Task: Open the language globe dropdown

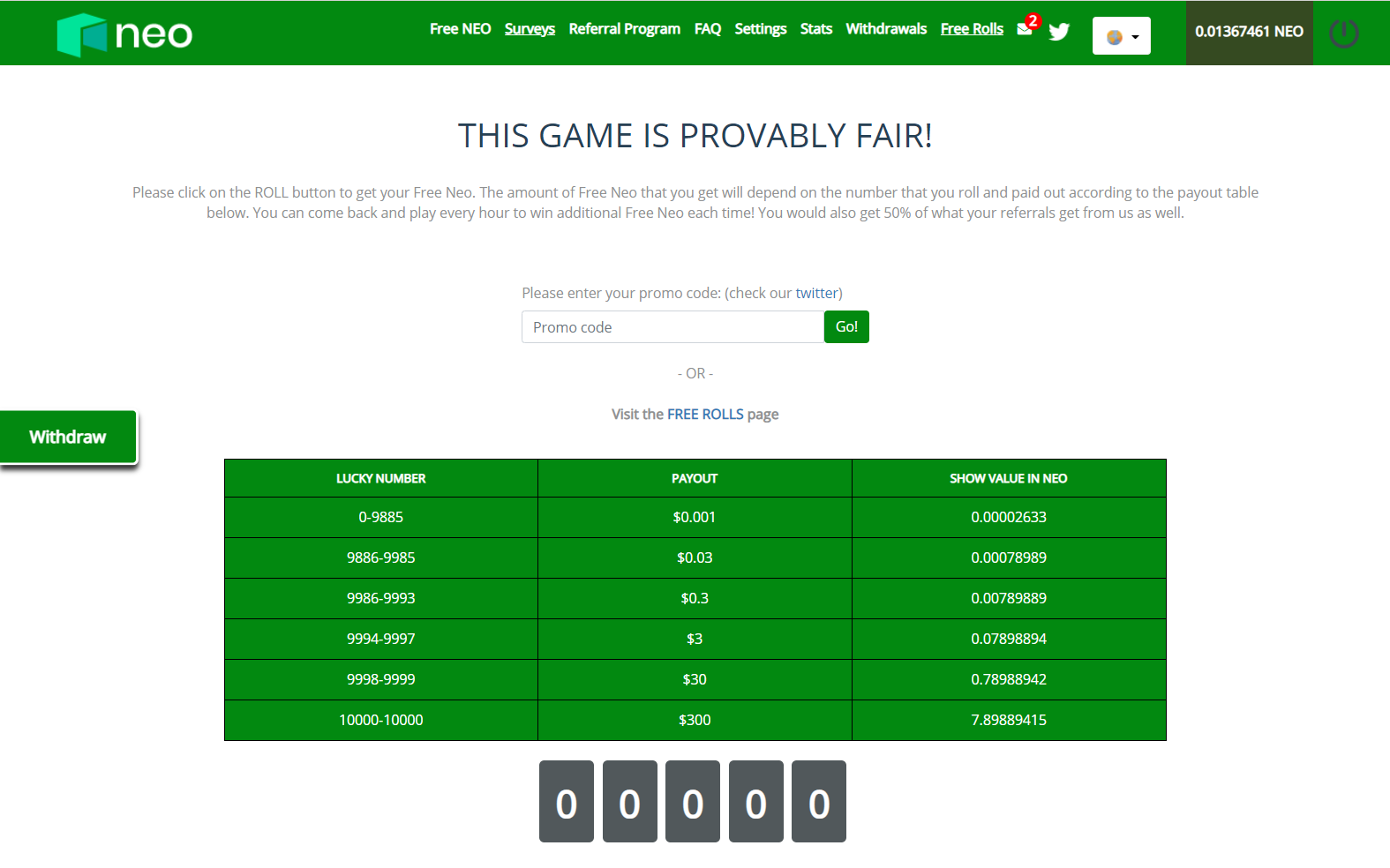Action: 1121,36
